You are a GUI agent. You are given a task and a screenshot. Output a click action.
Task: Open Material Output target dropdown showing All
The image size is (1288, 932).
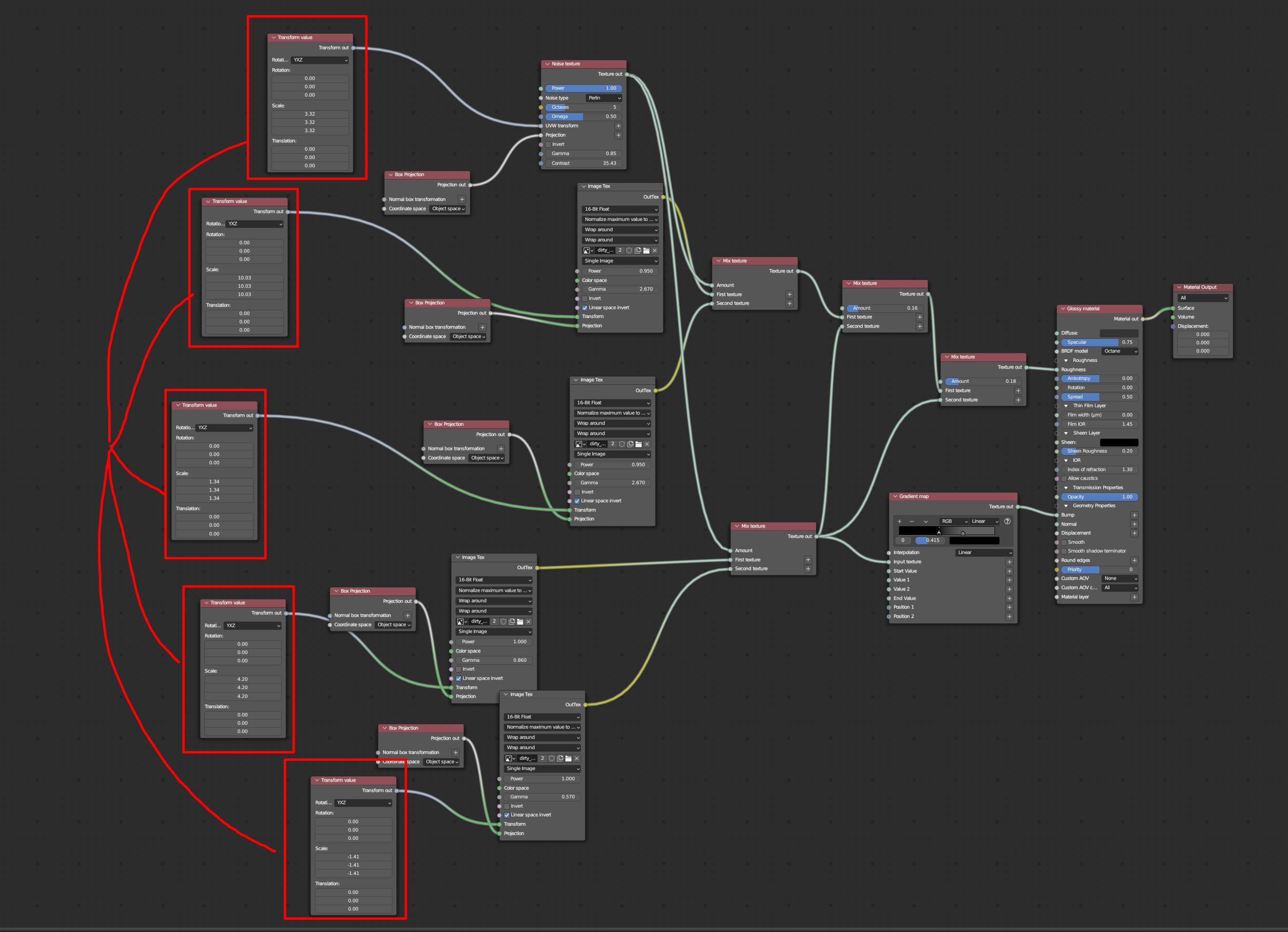tap(1203, 298)
